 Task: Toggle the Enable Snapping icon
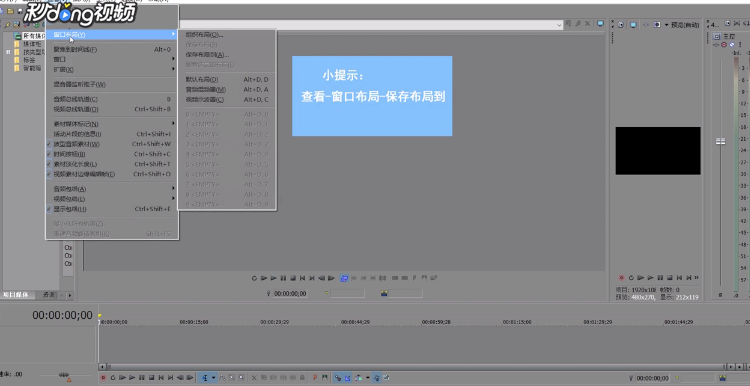338,378
